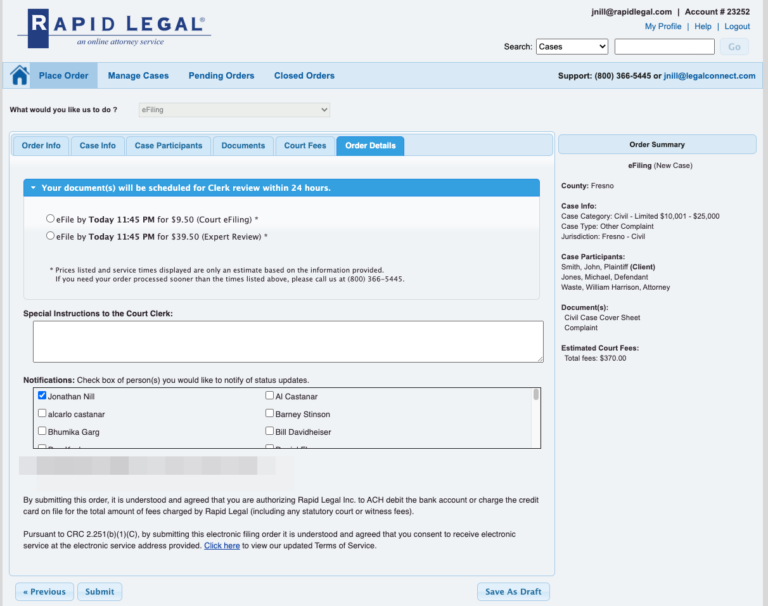Click 'Jurisdiction: Fresno - Civil' text
768x606 pixels.
603,237
